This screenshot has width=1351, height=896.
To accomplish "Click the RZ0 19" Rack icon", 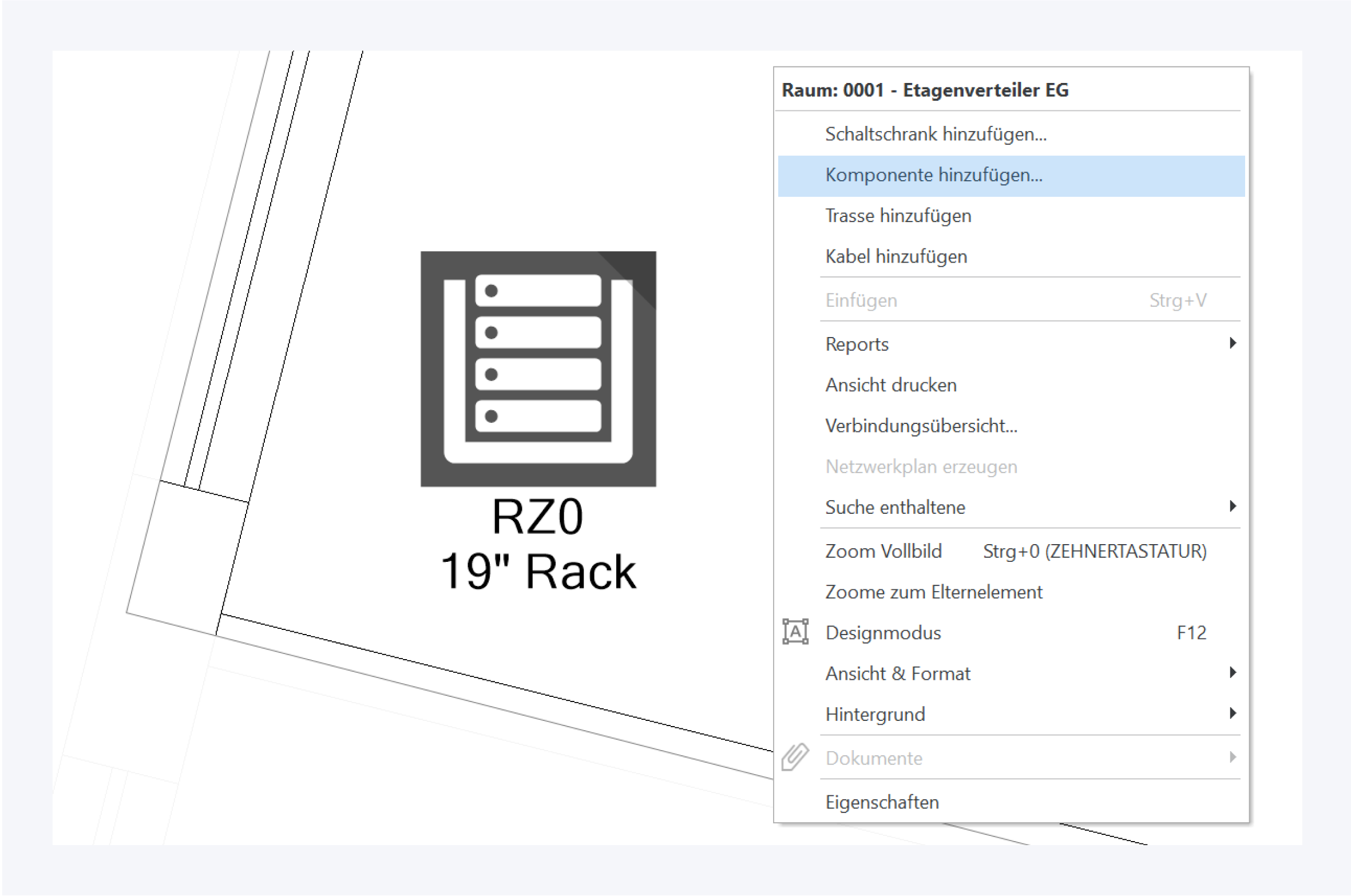I will click(x=538, y=368).
